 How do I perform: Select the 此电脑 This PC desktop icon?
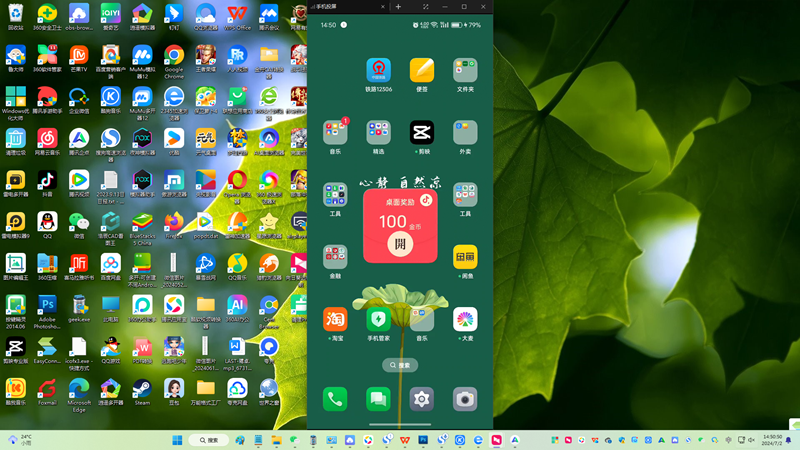tap(110, 309)
